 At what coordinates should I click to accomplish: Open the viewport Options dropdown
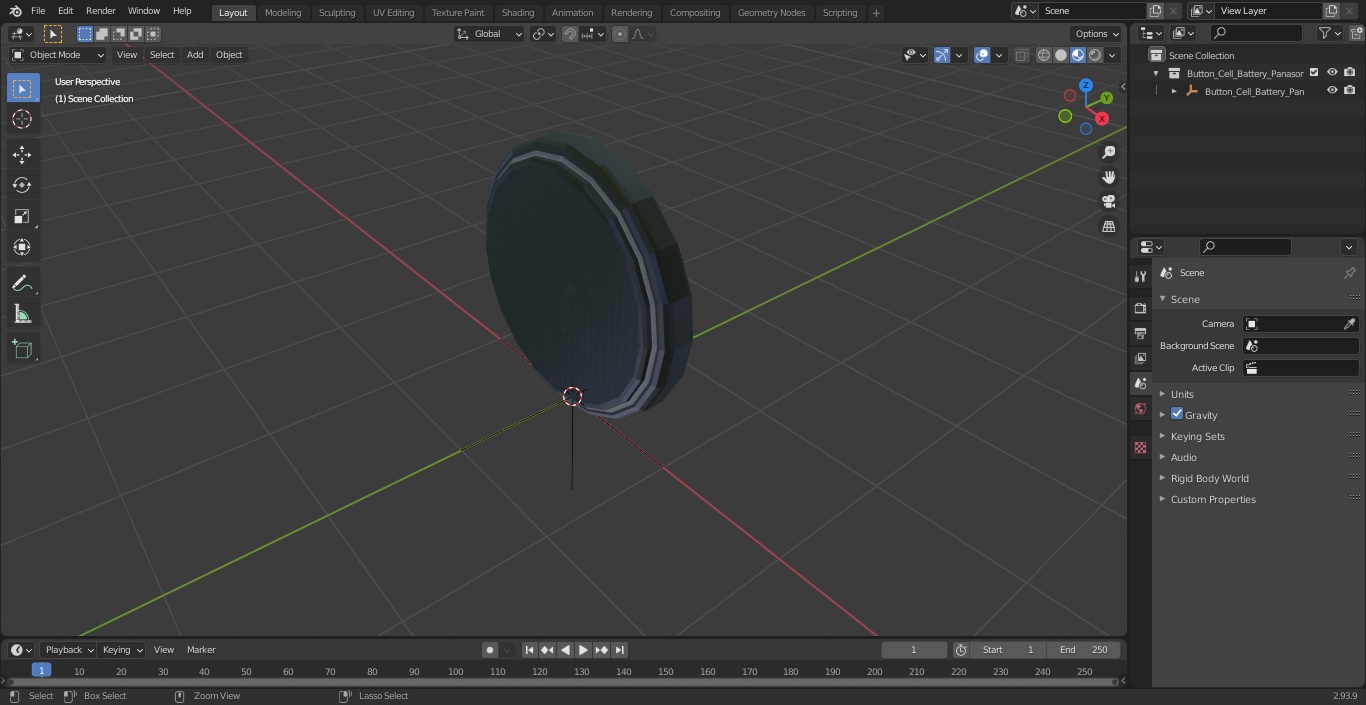point(1097,34)
